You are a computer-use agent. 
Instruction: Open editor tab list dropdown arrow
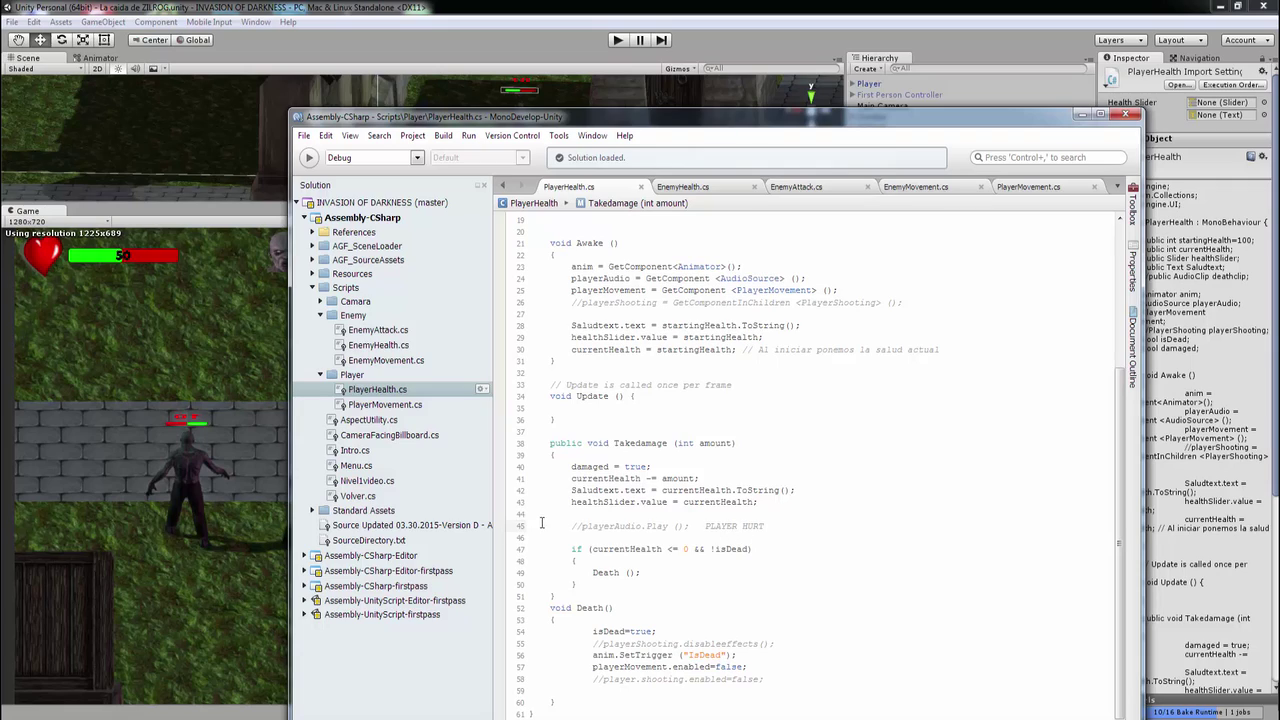[x=1117, y=187]
